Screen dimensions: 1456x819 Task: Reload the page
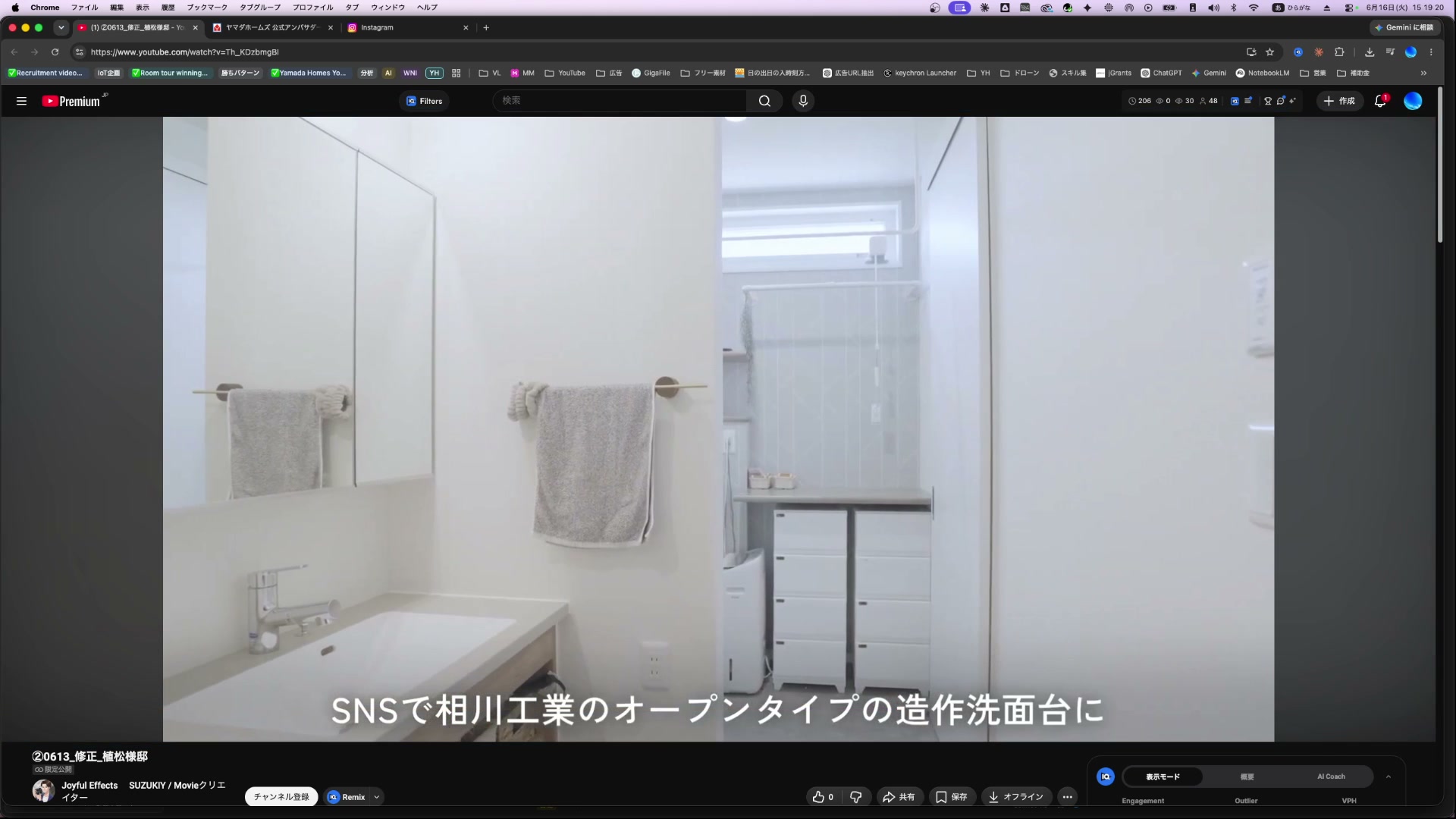pyautogui.click(x=55, y=52)
